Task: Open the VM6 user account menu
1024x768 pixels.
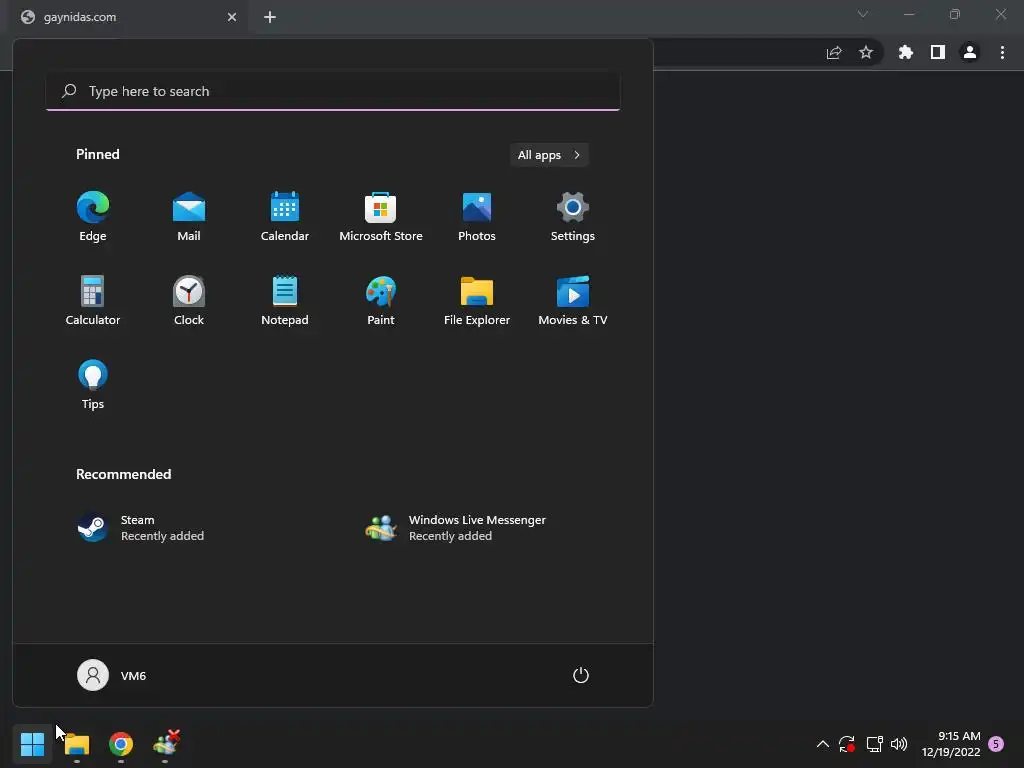Action: tap(112, 675)
